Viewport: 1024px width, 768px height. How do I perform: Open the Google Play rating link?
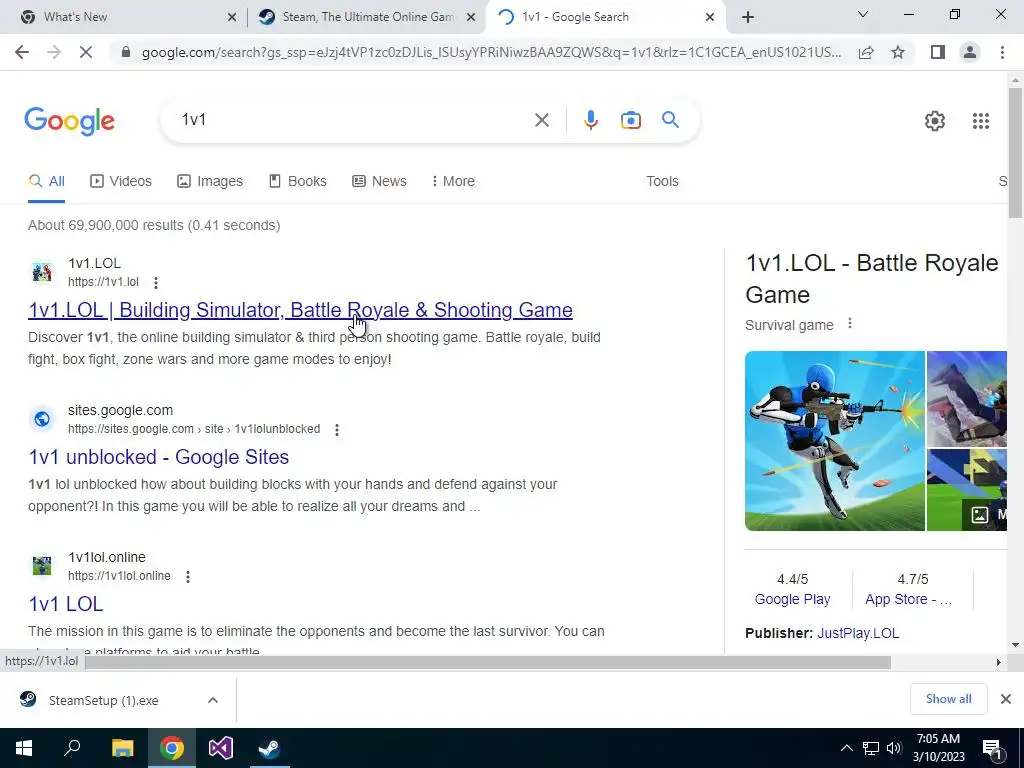pyautogui.click(x=792, y=599)
